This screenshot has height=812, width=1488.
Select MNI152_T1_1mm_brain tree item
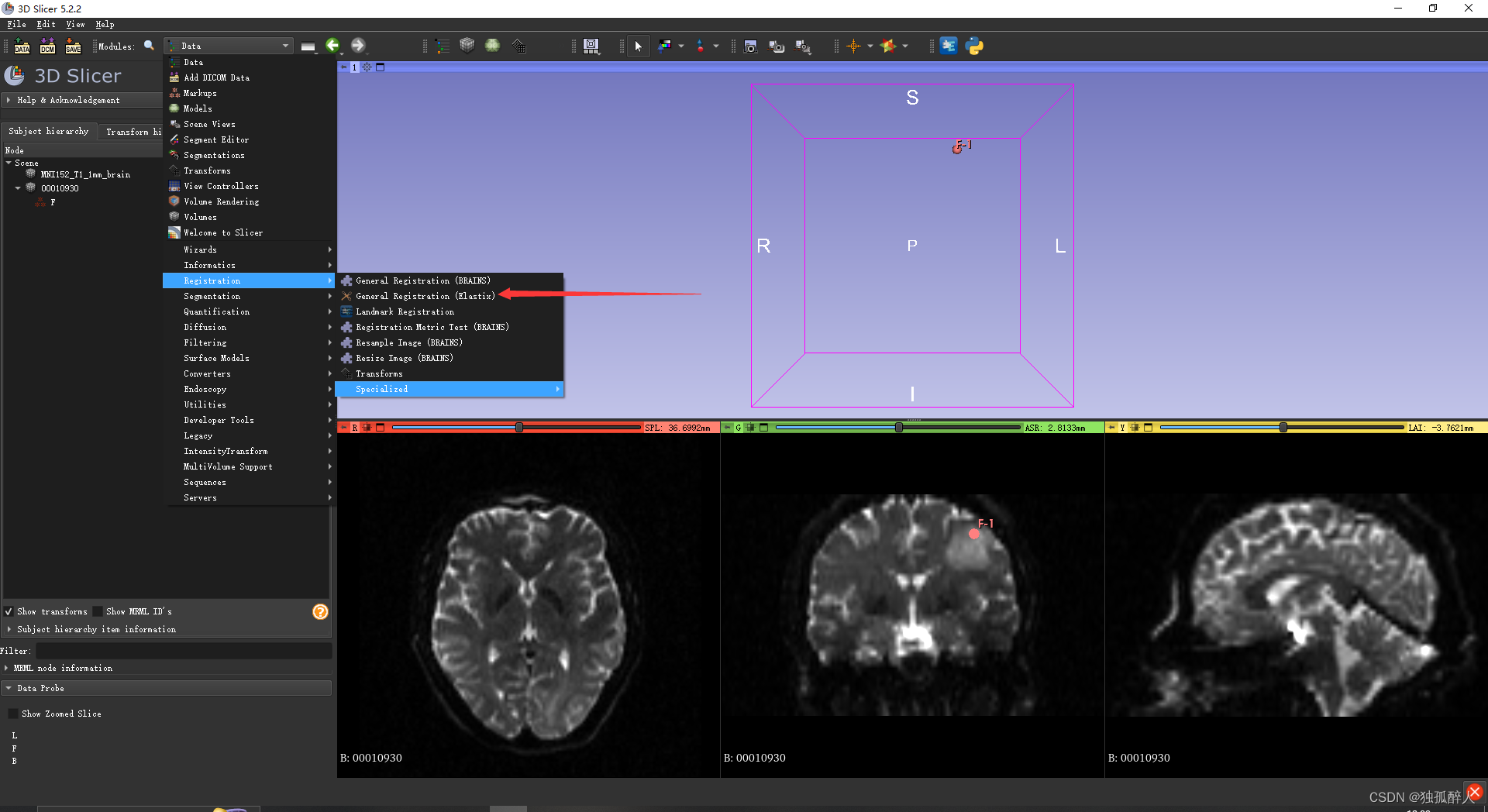click(84, 174)
